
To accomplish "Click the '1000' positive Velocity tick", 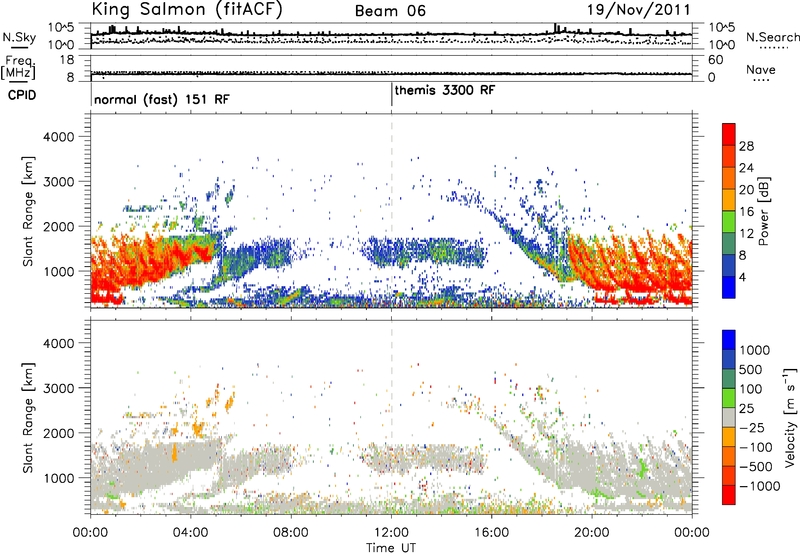I will pyautogui.click(x=755, y=350).
